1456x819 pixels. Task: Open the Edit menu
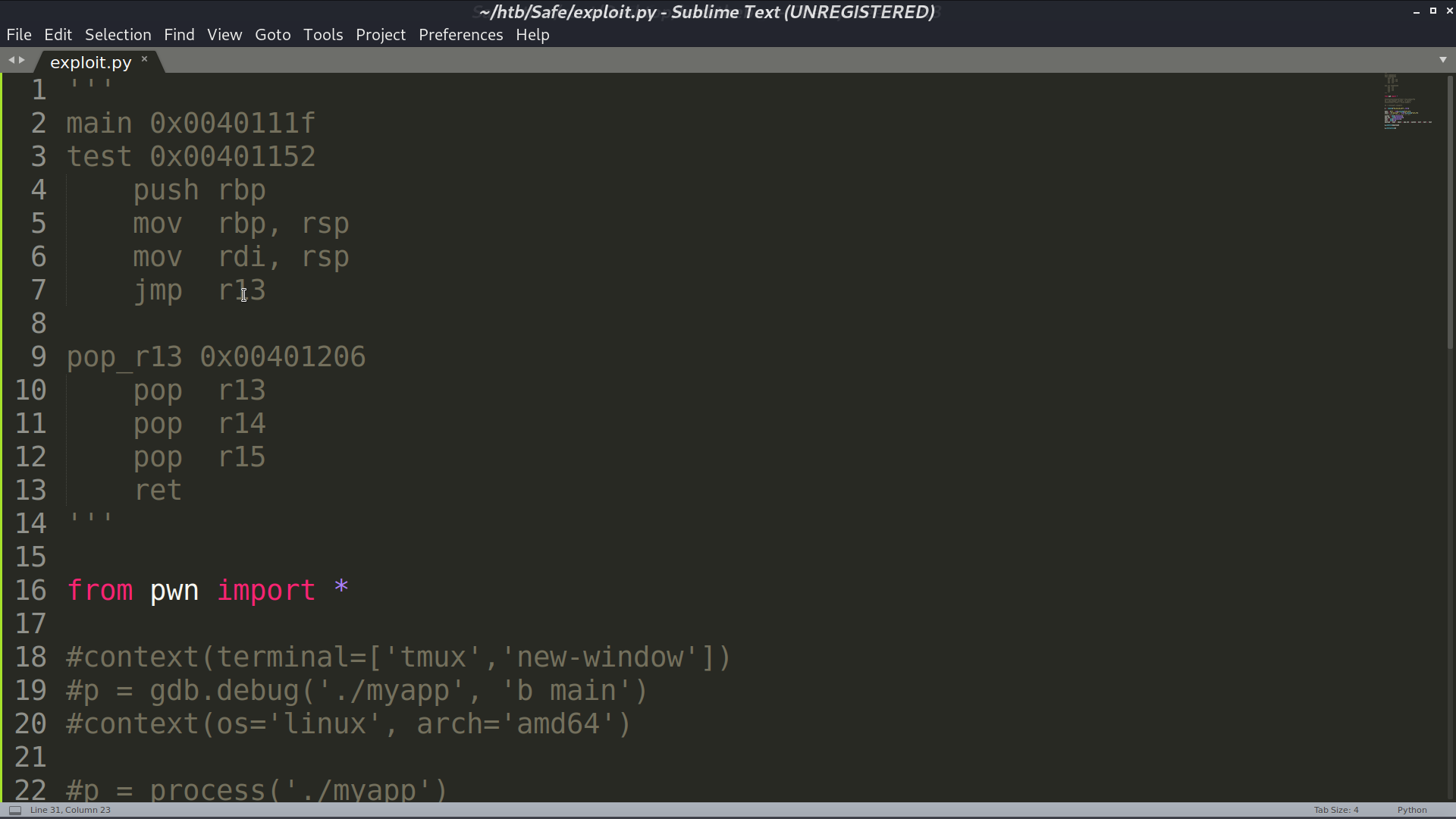tap(58, 35)
